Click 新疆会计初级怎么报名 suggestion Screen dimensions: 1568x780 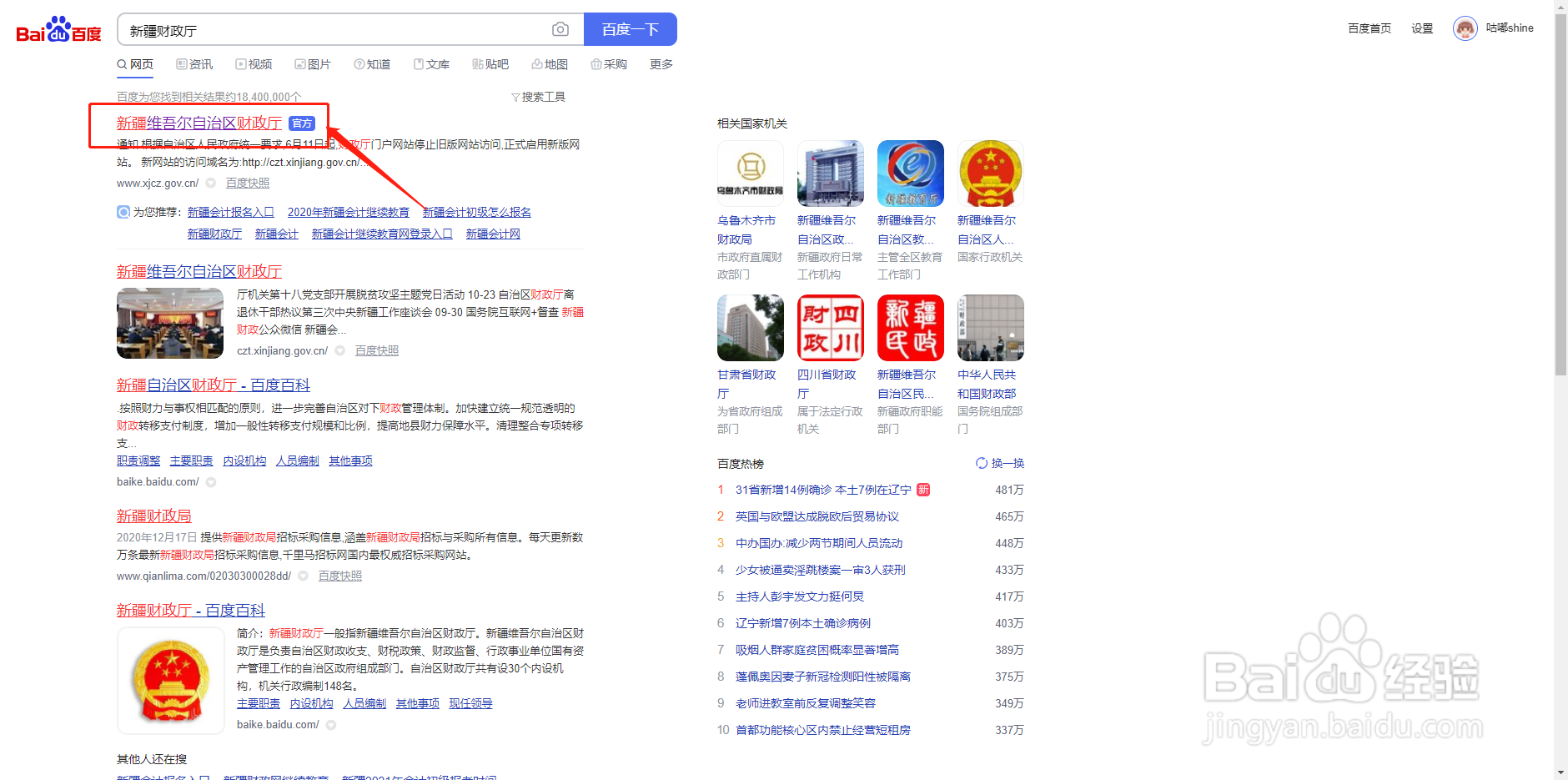(x=477, y=212)
